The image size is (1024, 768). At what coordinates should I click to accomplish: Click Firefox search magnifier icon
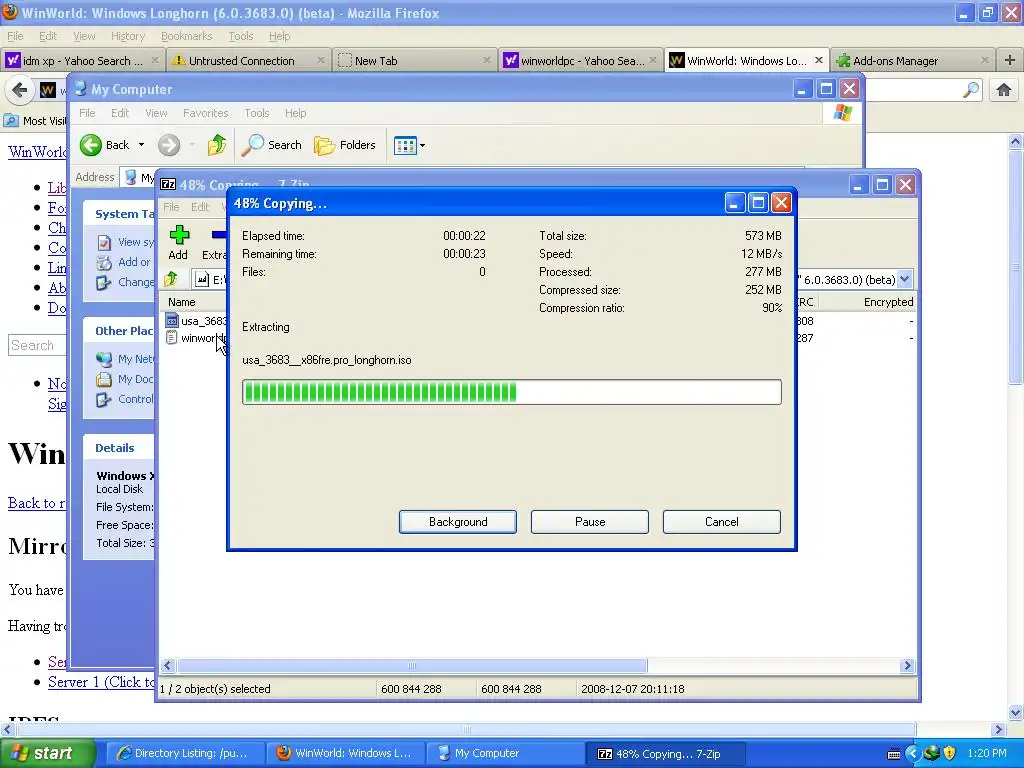[971, 89]
